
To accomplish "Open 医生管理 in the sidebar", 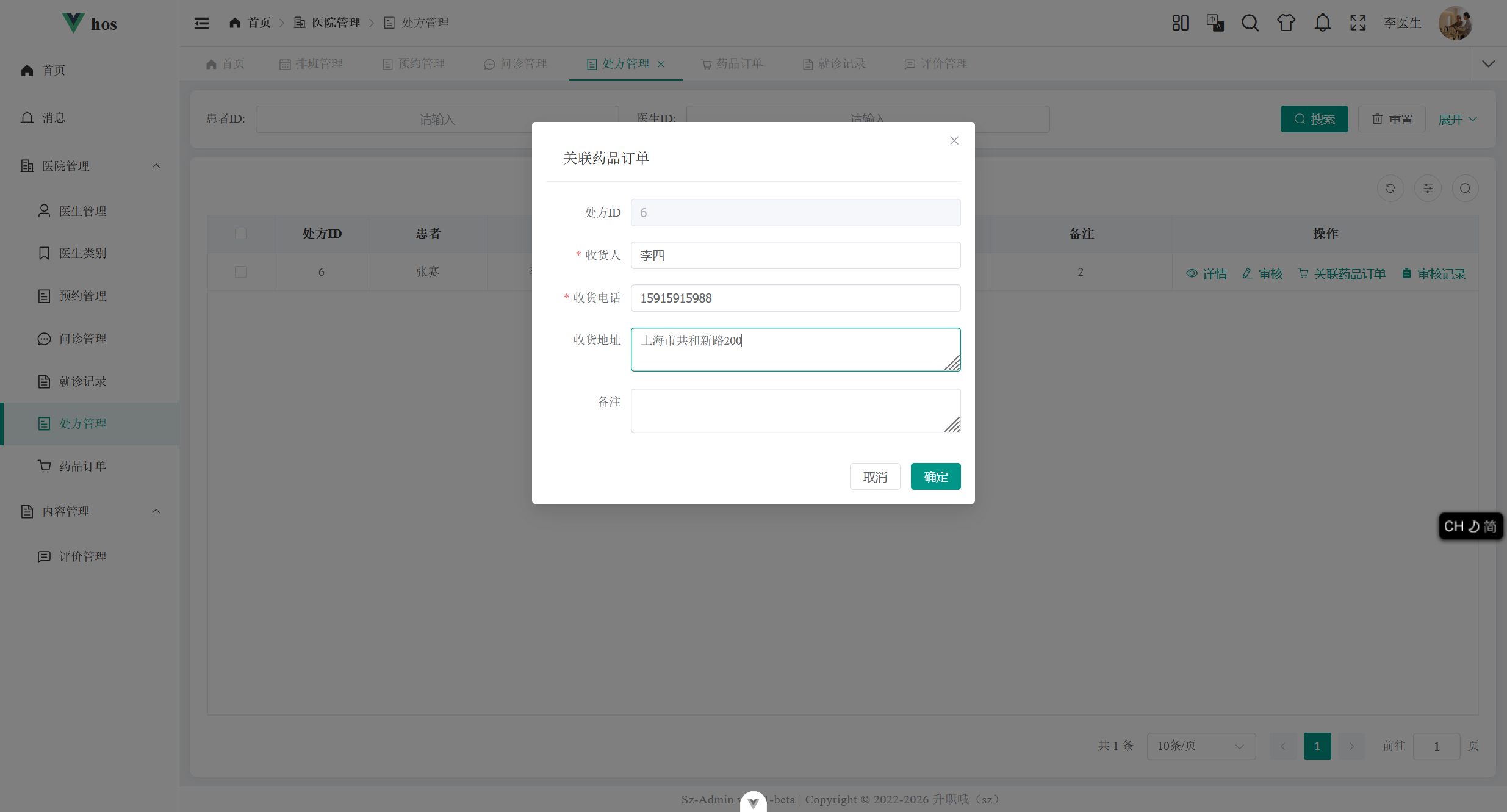I will [x=82, y=211].
